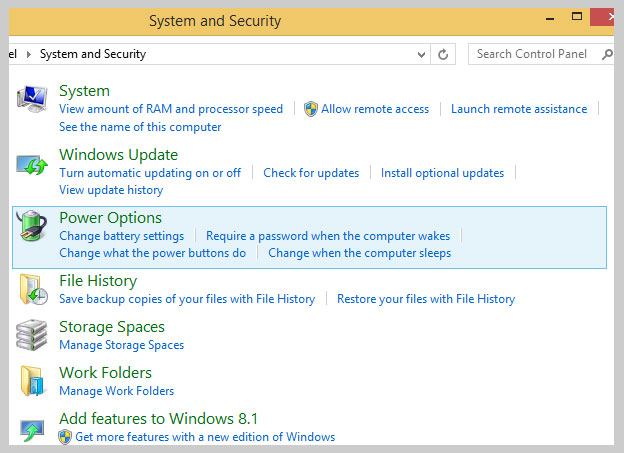This screenshot has width=624, height=453.
Task: Open the Power Options battery plug icon
Action: [x=31, y=226]
